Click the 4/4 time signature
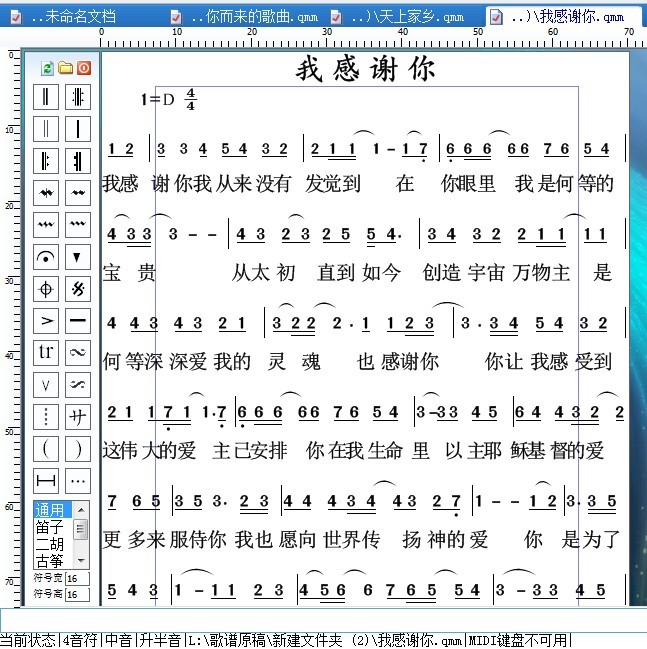647x649 pixels. point(190,99)
